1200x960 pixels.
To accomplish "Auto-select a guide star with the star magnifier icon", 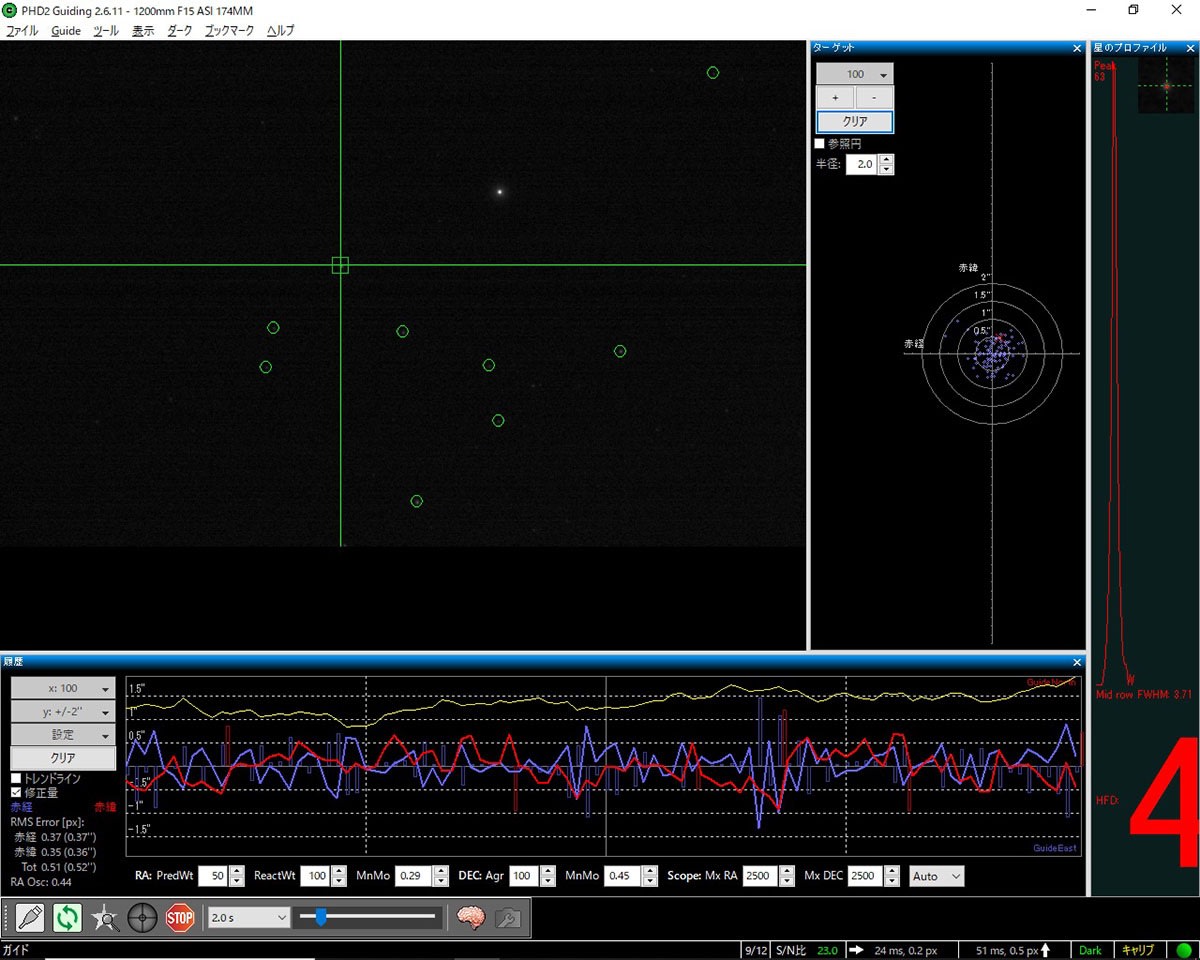I will 105,917.
